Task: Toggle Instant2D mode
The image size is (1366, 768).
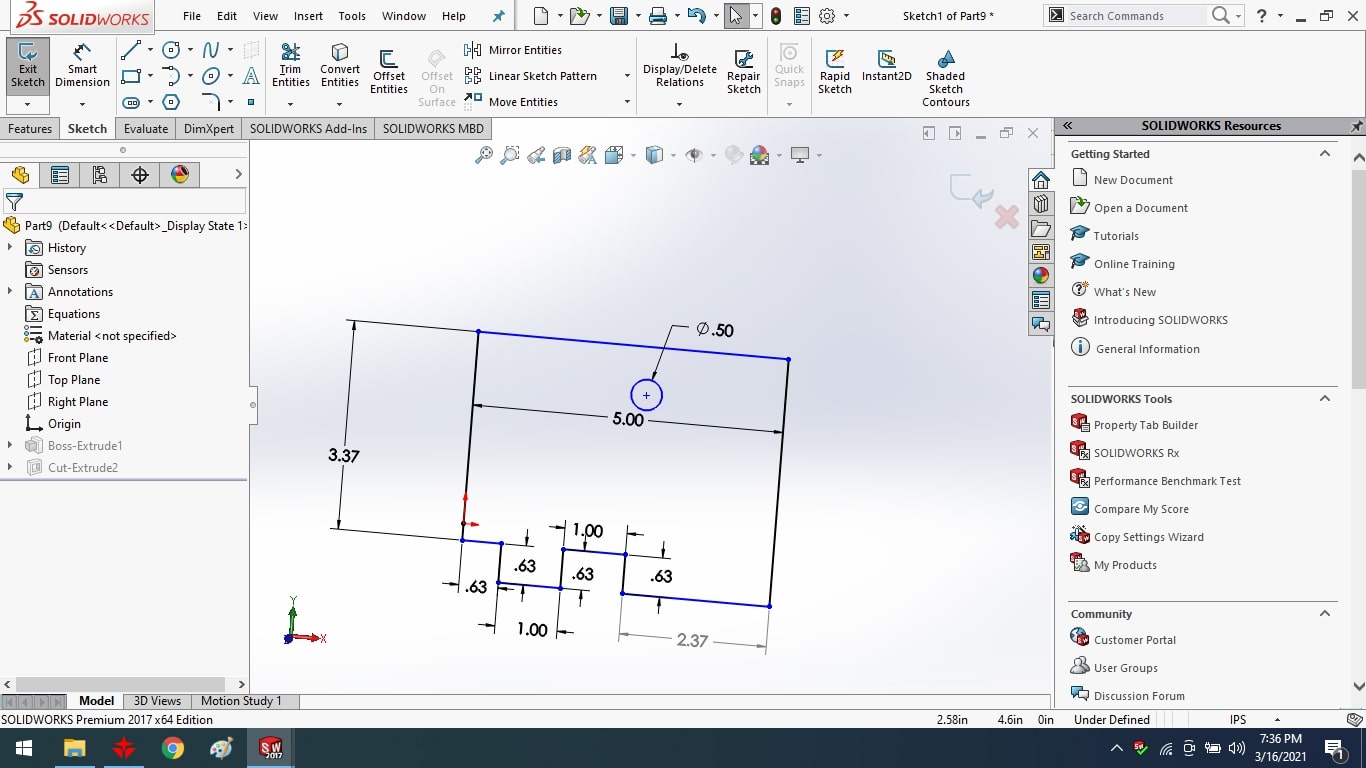Action: 887,67
